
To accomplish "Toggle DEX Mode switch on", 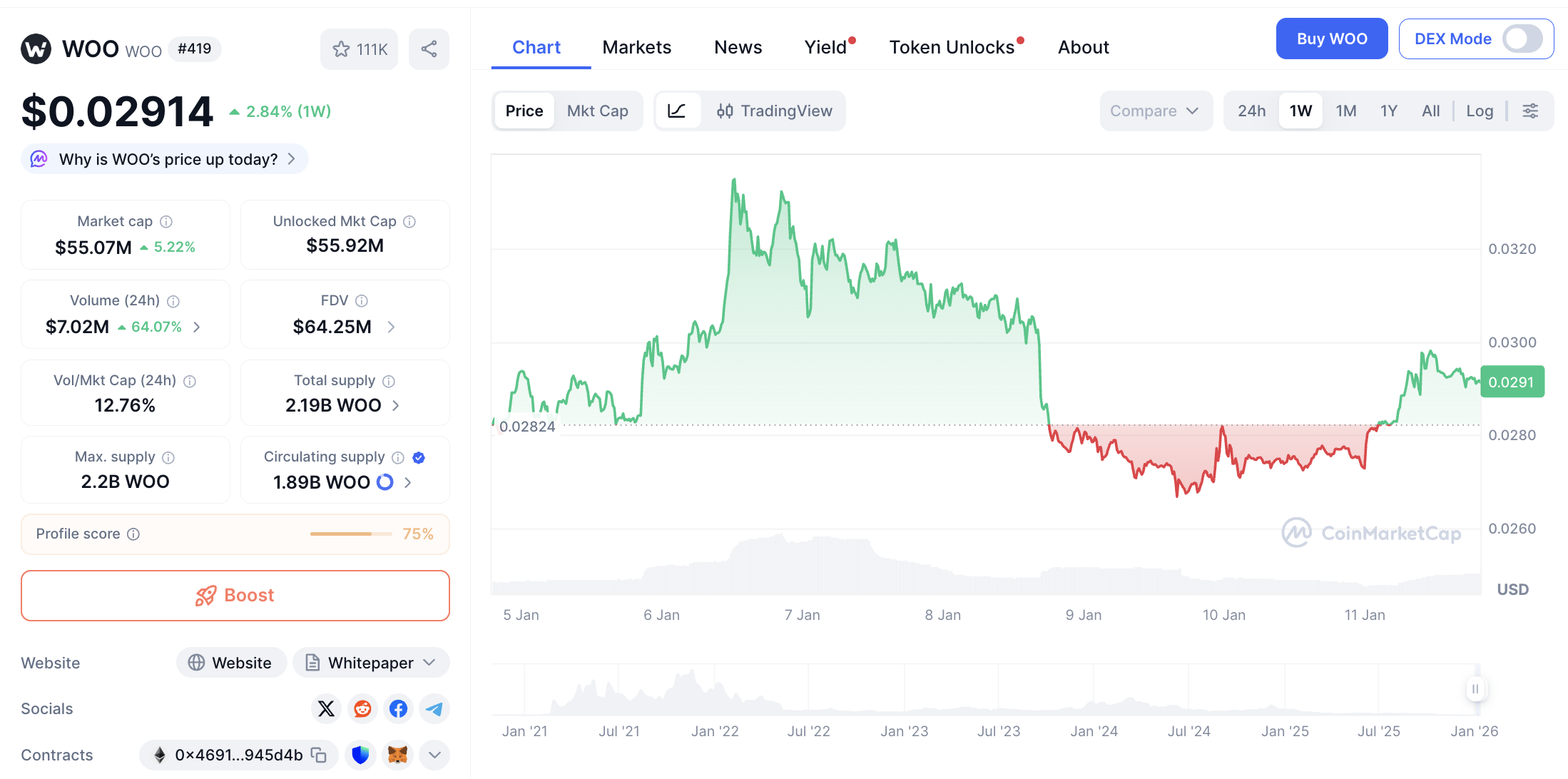I will pos(1522,39).
